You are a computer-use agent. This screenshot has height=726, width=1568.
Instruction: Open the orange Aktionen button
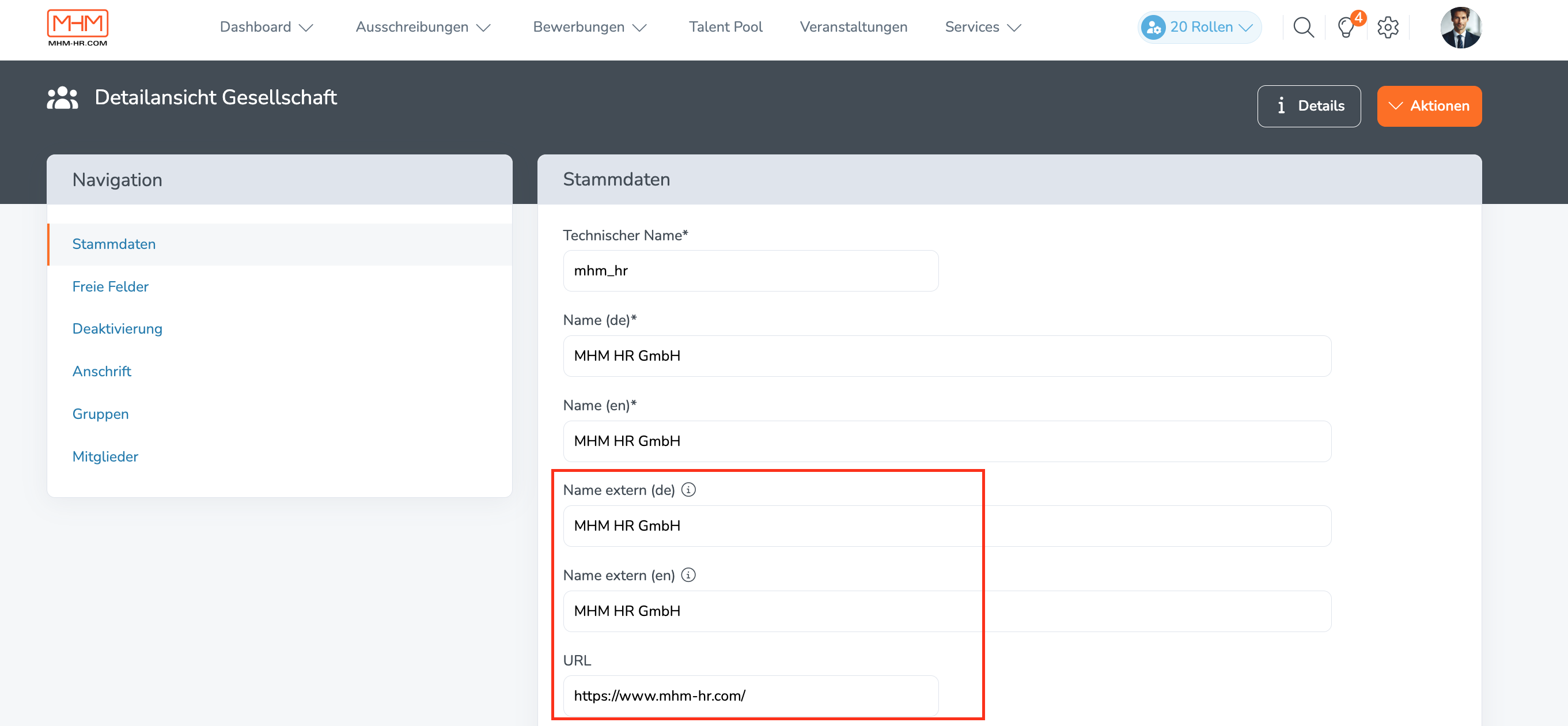[1429, 106]
